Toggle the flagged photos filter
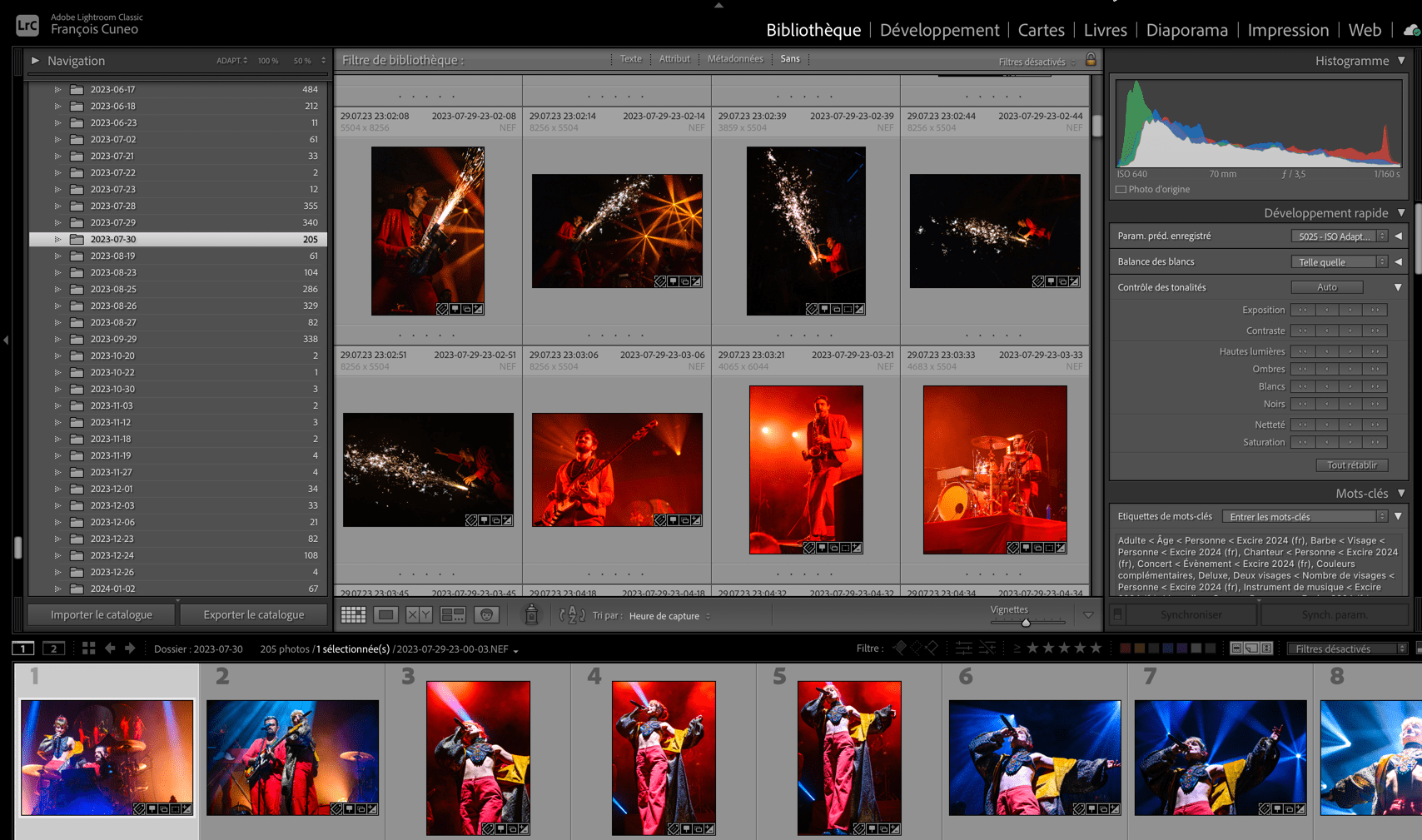This screenshot has width=1422, height=840. (x=900, y=648)
